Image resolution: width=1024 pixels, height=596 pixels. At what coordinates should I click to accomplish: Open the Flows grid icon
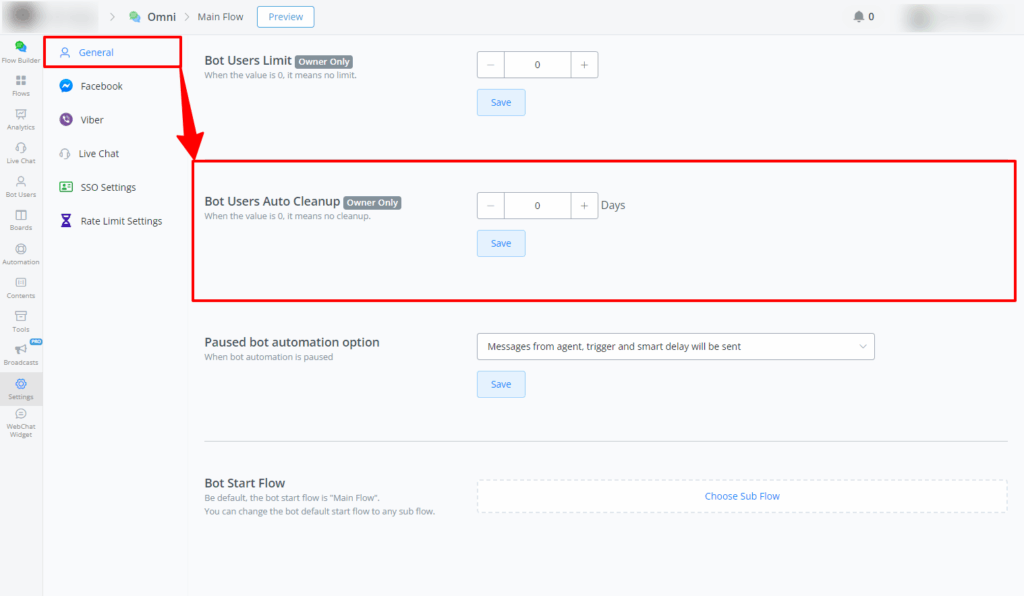click(21, 81)
